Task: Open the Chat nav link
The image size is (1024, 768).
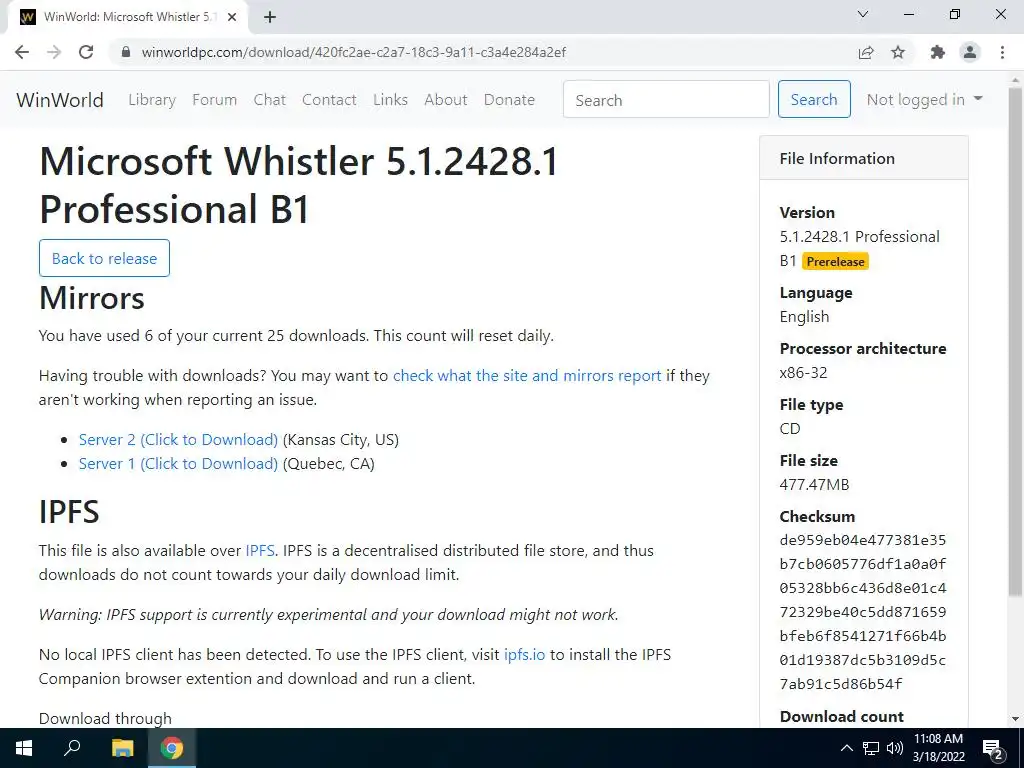Action: click(x=270, y=100)
